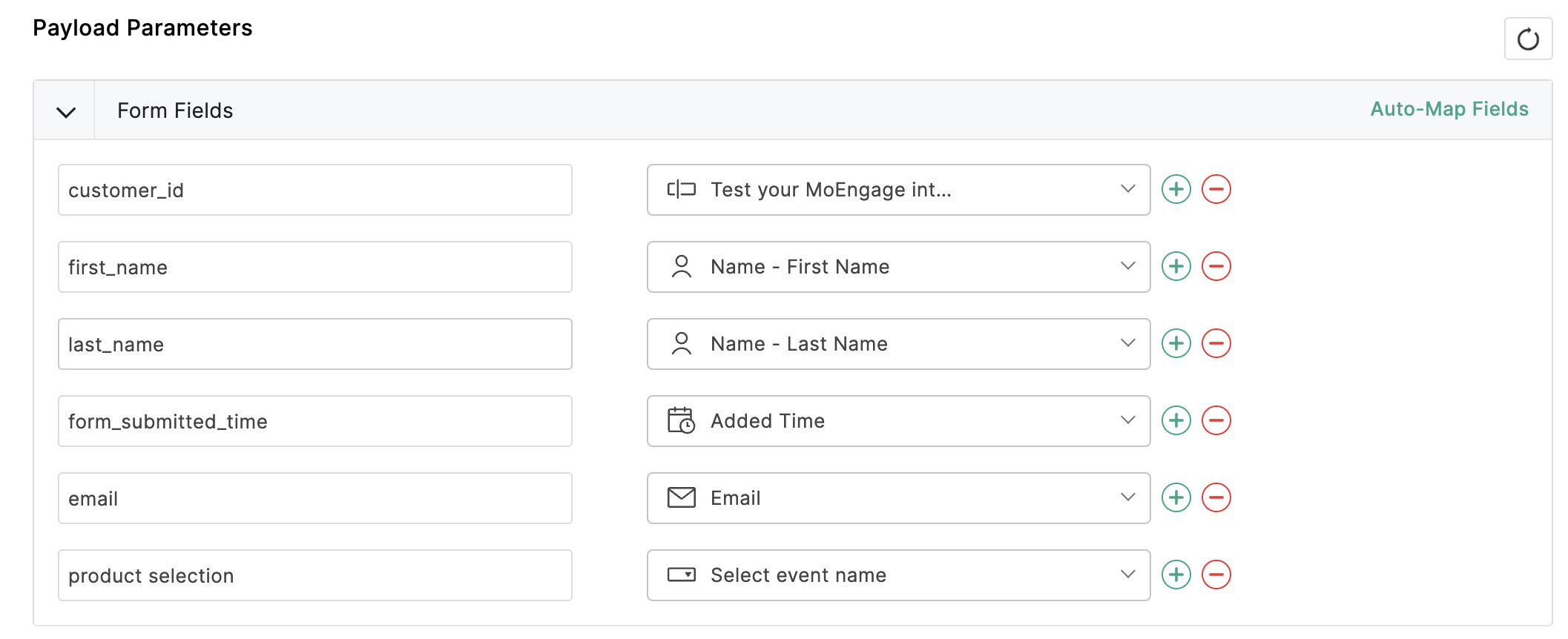This screenshot has height=639, width=1568.
Task: Click the refresh payload parameters icon
Action: tap(1527, 39)
